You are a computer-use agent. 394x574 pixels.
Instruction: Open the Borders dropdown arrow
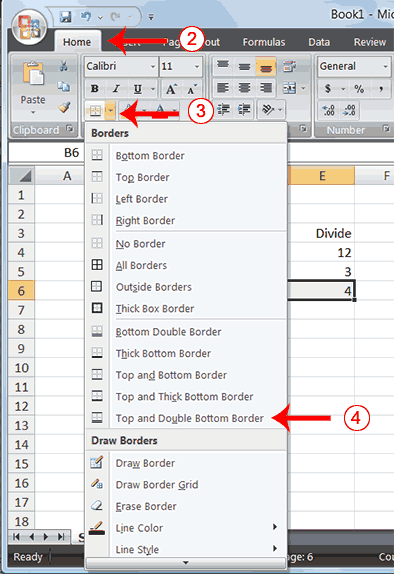(x=110, y=111)
